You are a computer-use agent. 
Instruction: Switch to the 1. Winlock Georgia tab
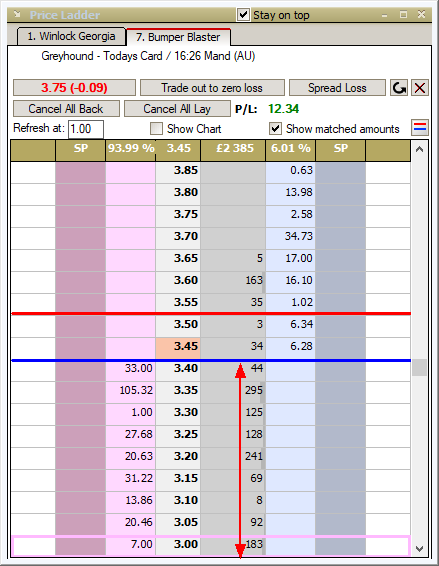coord(71,36)
